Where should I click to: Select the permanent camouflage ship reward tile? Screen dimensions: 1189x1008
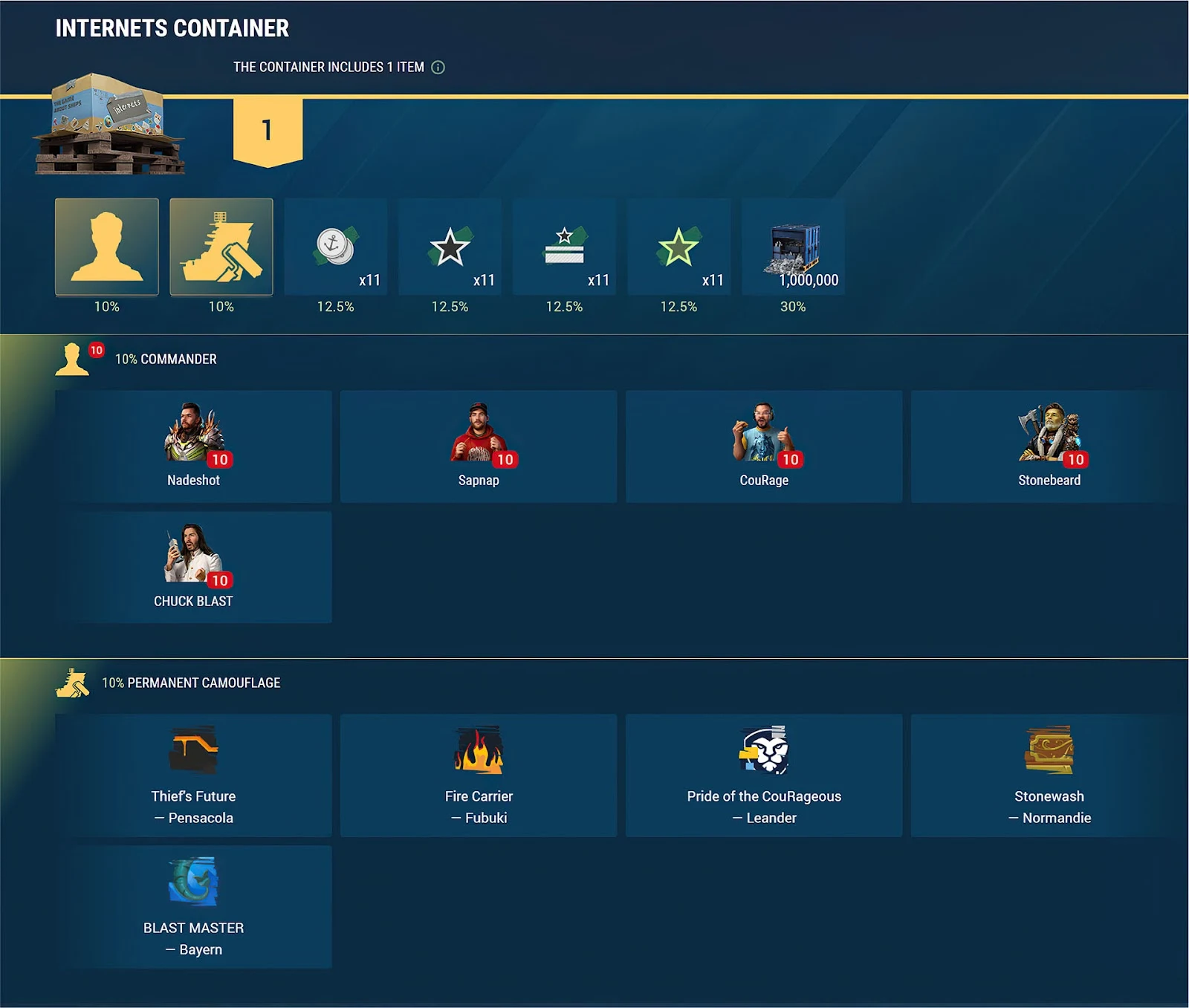221,247
